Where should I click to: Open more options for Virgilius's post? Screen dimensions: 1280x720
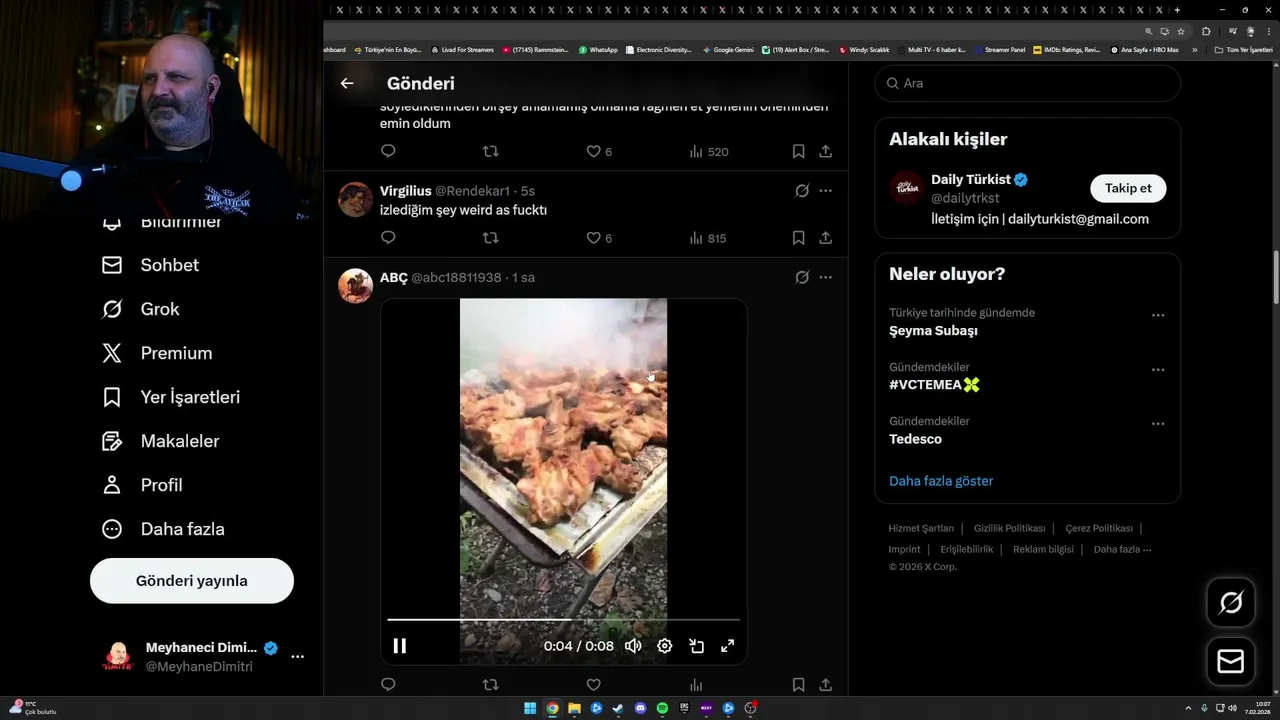point(825,190)
